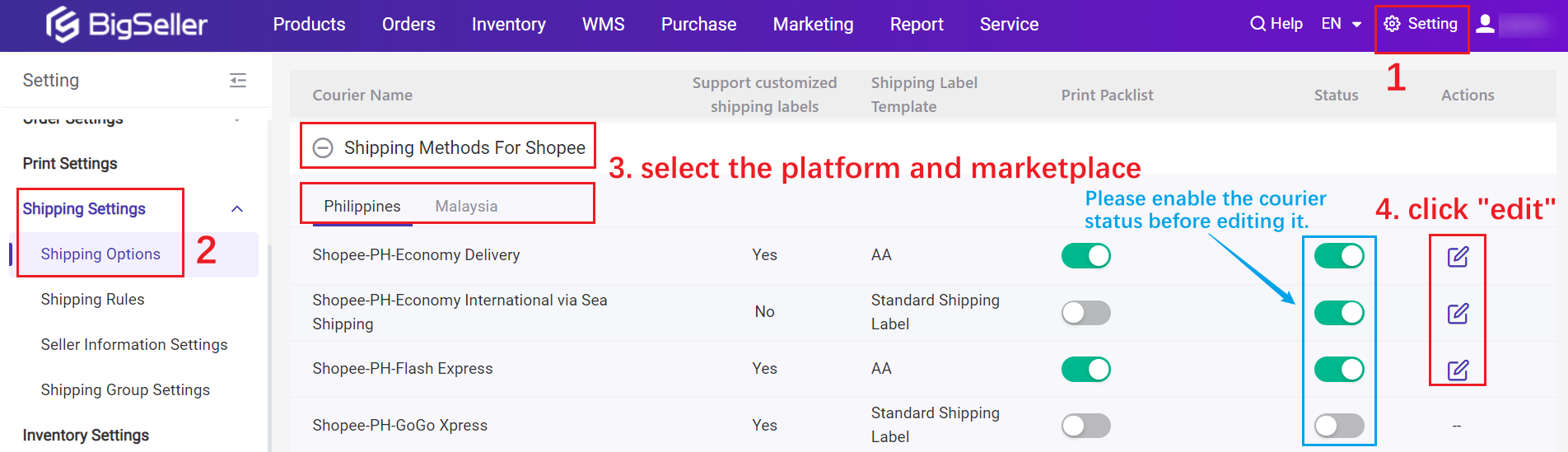Click Shopee-PH-Economy Delivery courier name

point(416,255)
